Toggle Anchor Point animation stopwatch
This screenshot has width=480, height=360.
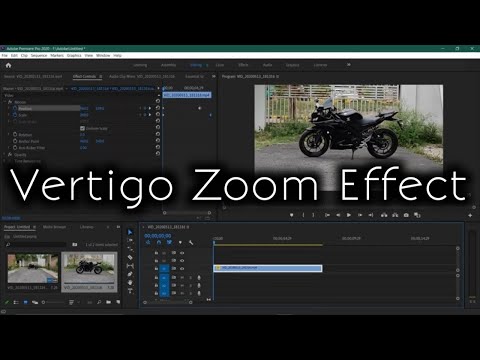tap(15, 141)
